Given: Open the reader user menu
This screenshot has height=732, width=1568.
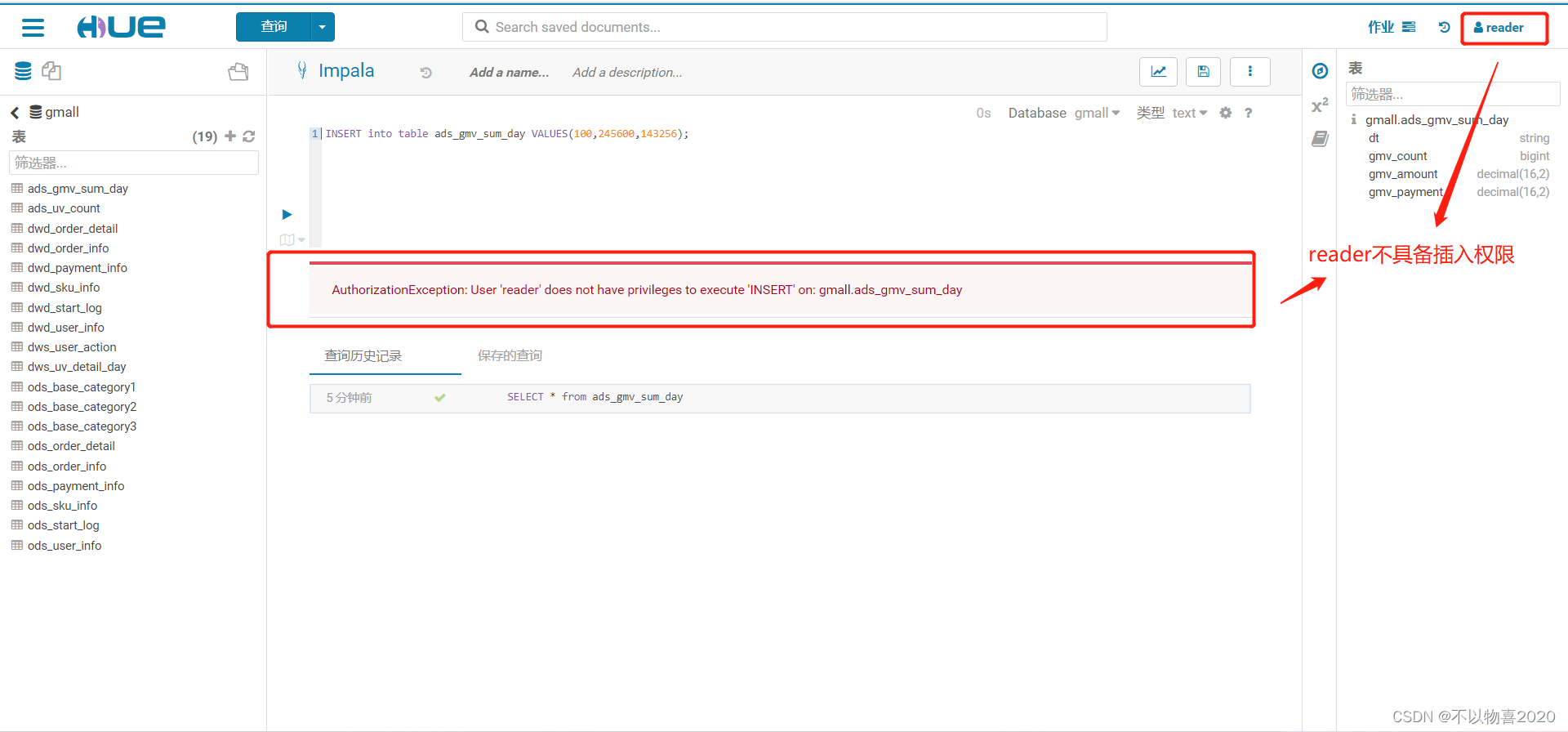Looking at the screenshot, I should (x=1499, y=28).
